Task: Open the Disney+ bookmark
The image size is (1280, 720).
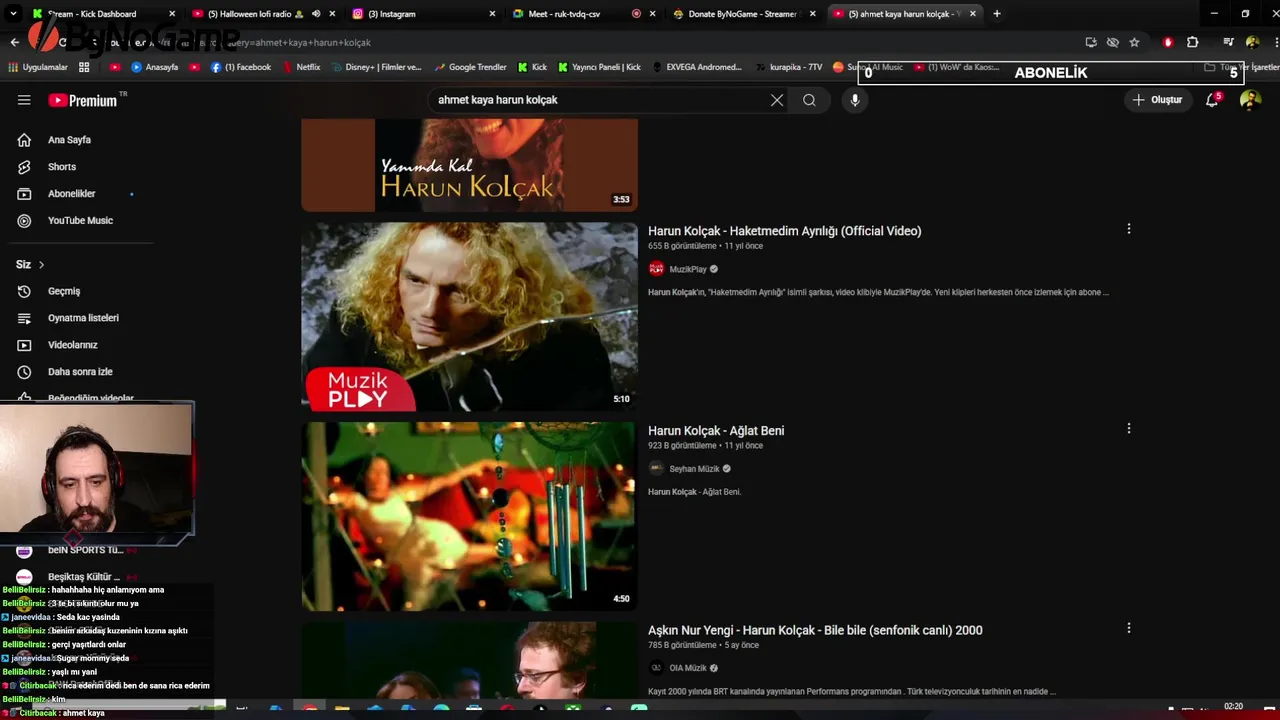Action: click(x=375, y=67)
